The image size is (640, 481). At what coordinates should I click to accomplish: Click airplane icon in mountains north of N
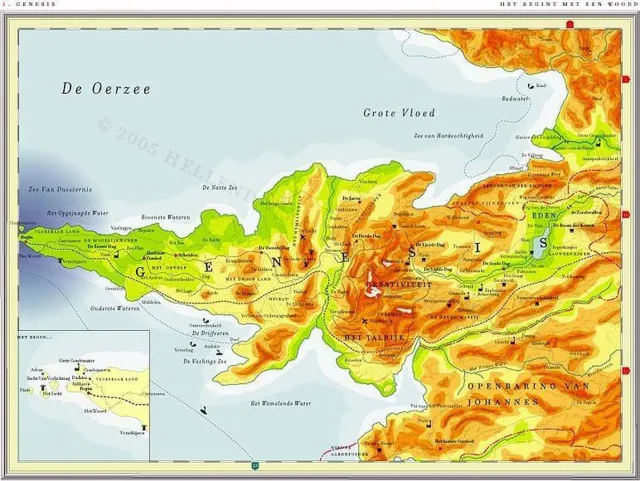click(x=302, y=237)
